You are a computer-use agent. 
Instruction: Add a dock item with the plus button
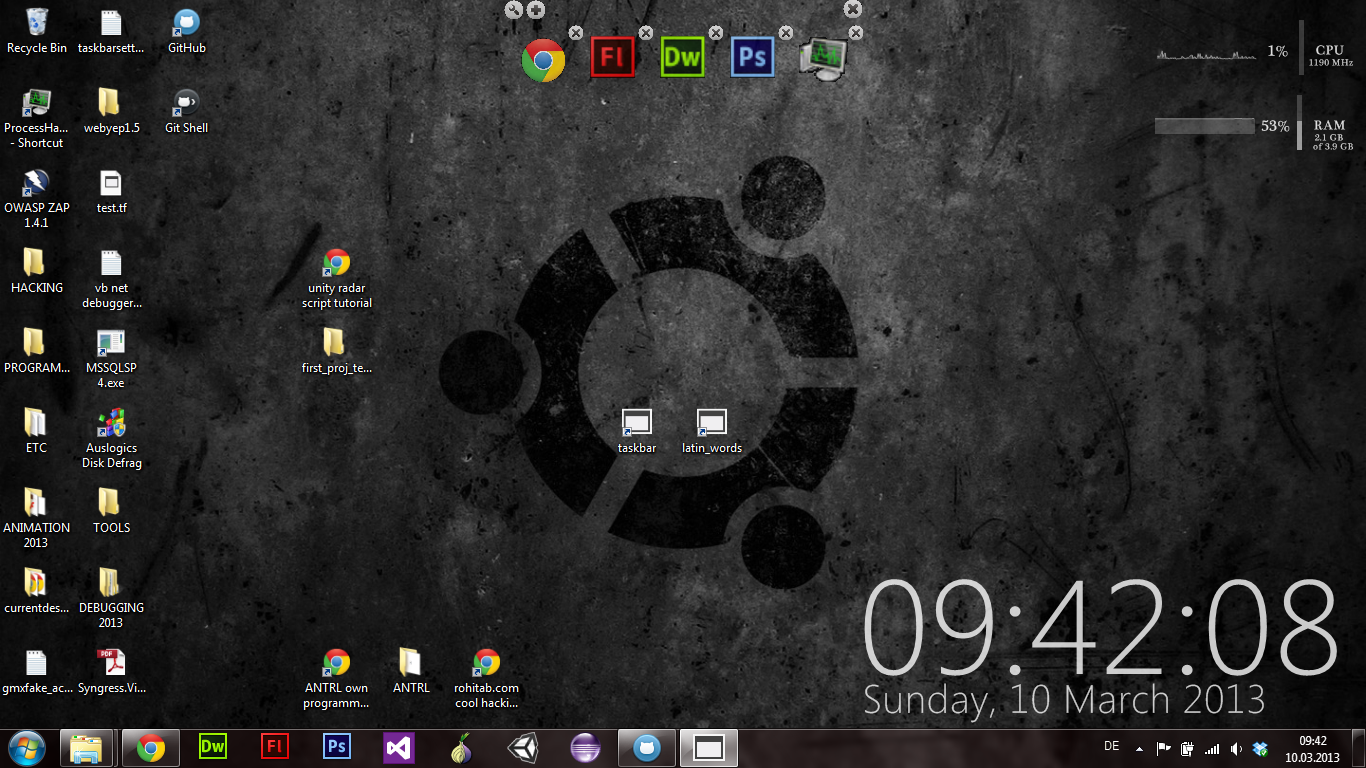tap(536, 10)
